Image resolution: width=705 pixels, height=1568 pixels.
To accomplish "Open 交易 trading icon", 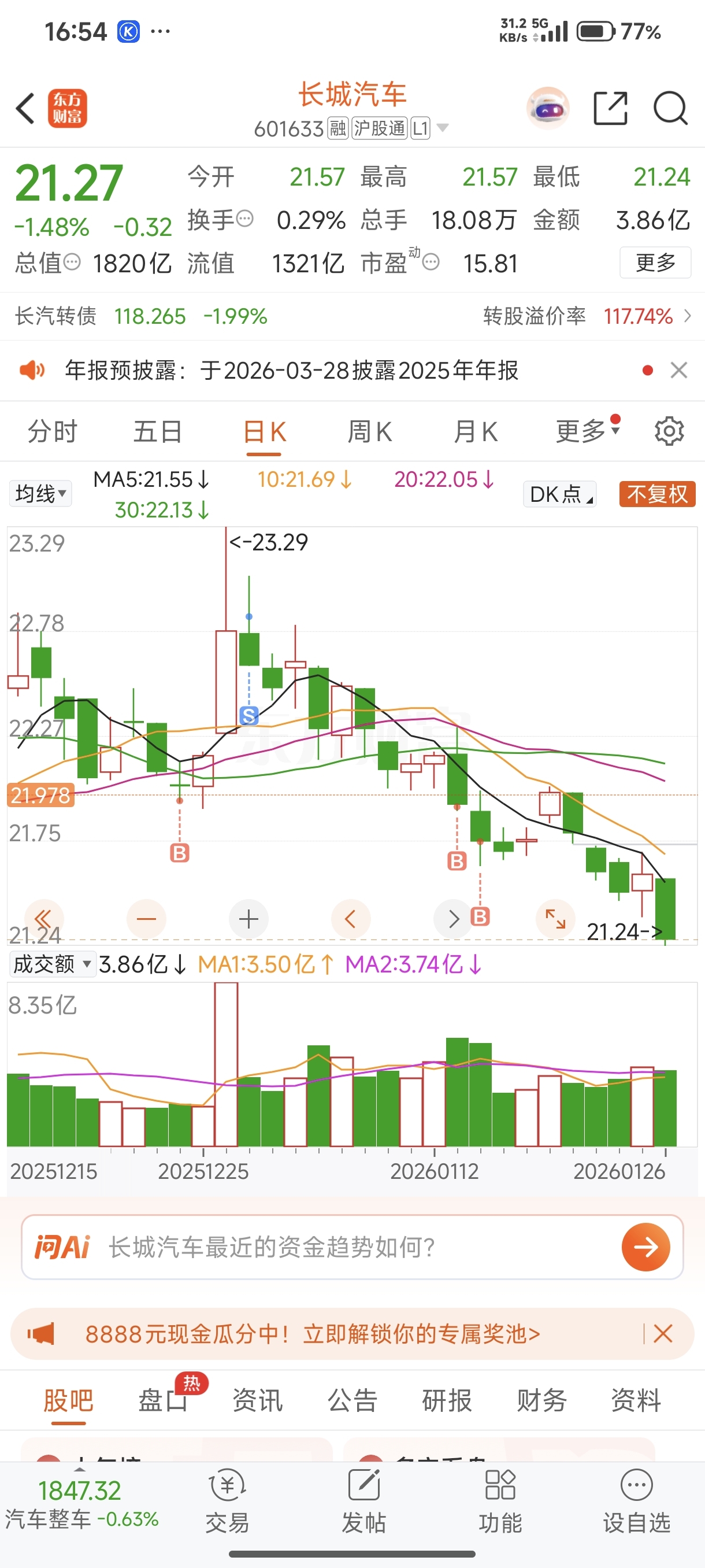I will point(228,1502).
